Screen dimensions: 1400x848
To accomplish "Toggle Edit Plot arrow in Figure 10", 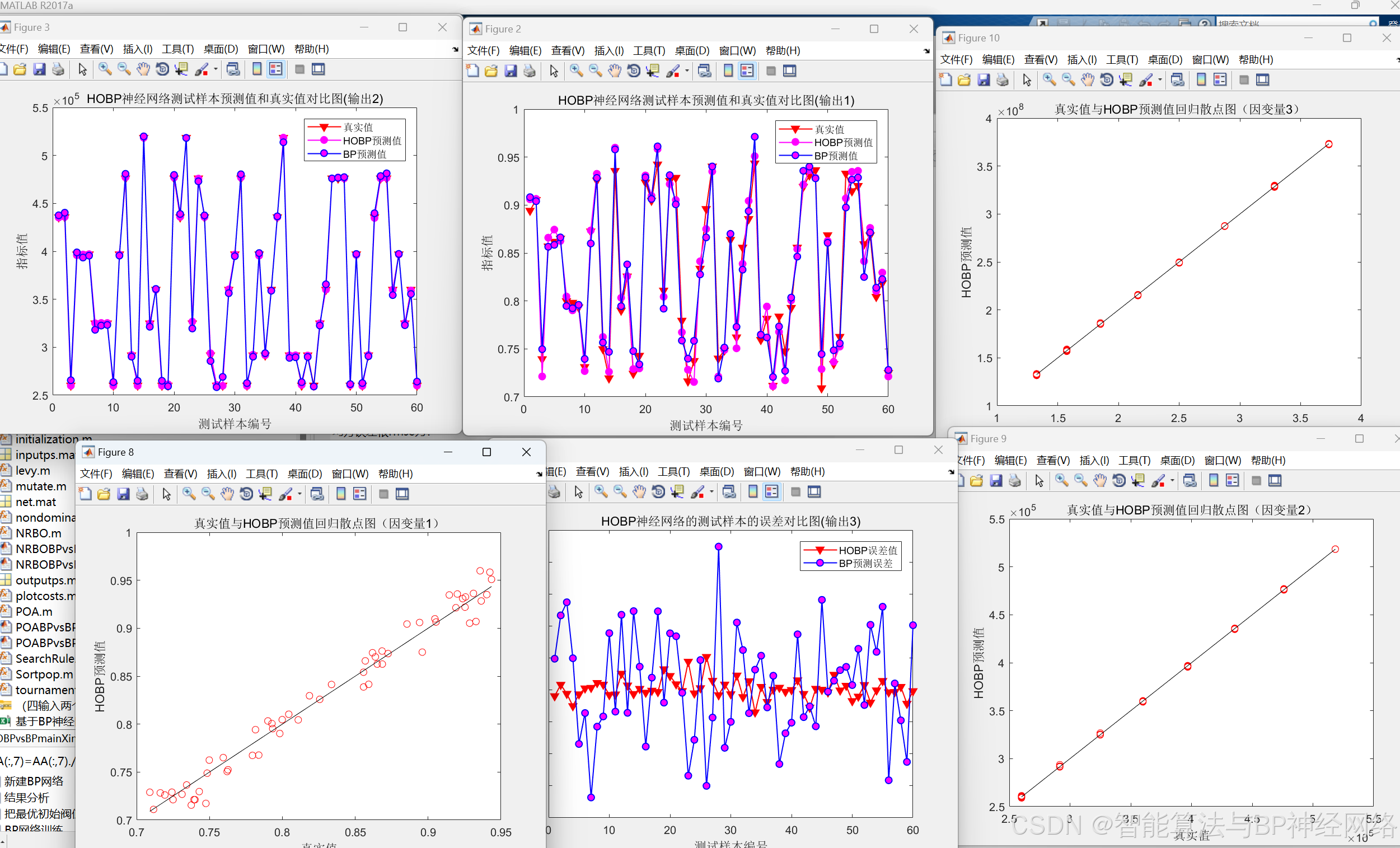I will click(x=1027, y=80).
